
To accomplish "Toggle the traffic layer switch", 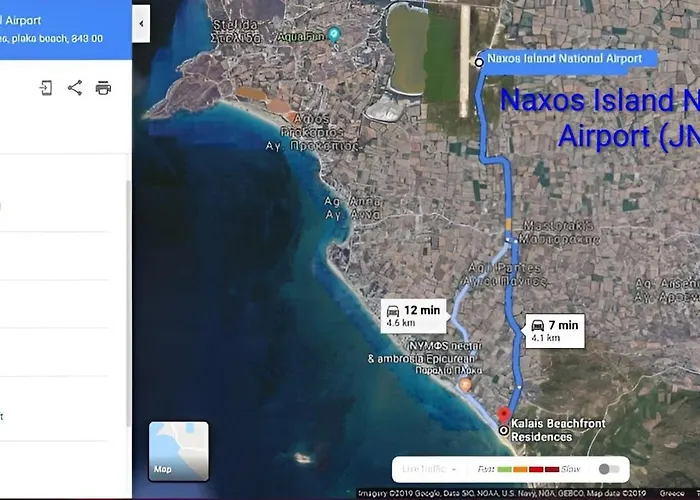I will (607, 468).
